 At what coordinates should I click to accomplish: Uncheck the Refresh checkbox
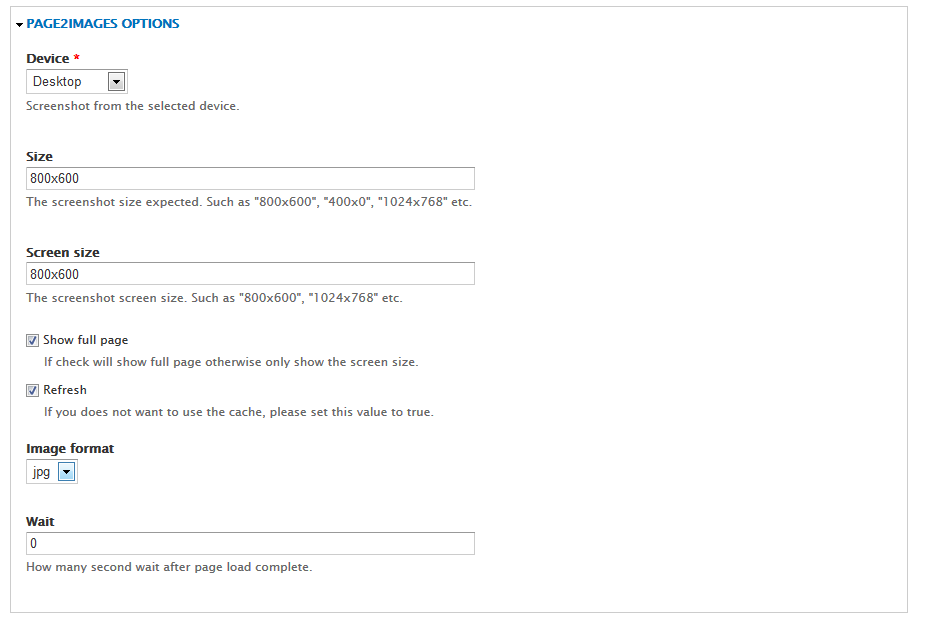click(33, 391)
